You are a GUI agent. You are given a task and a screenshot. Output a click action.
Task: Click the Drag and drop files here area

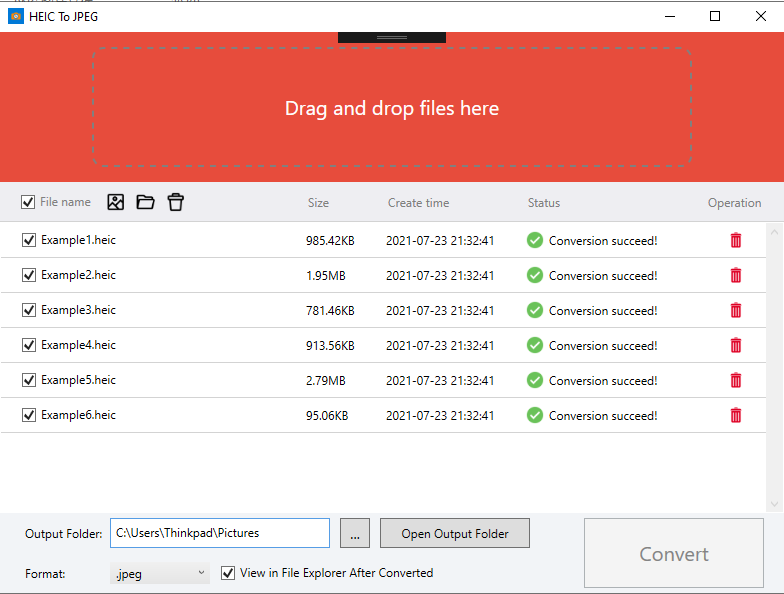coord(392,107)
